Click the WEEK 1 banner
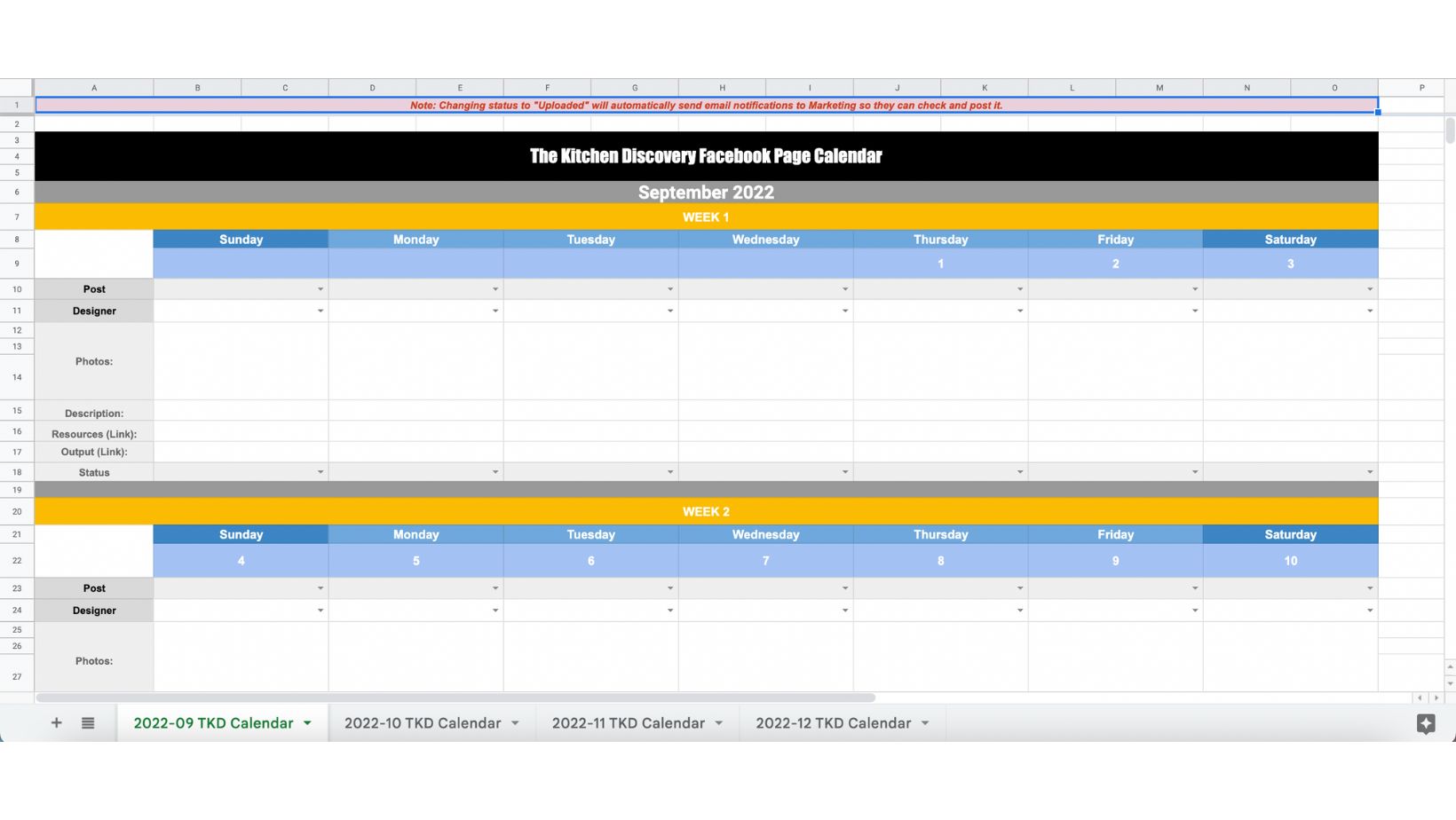 [x=706, y=217]
